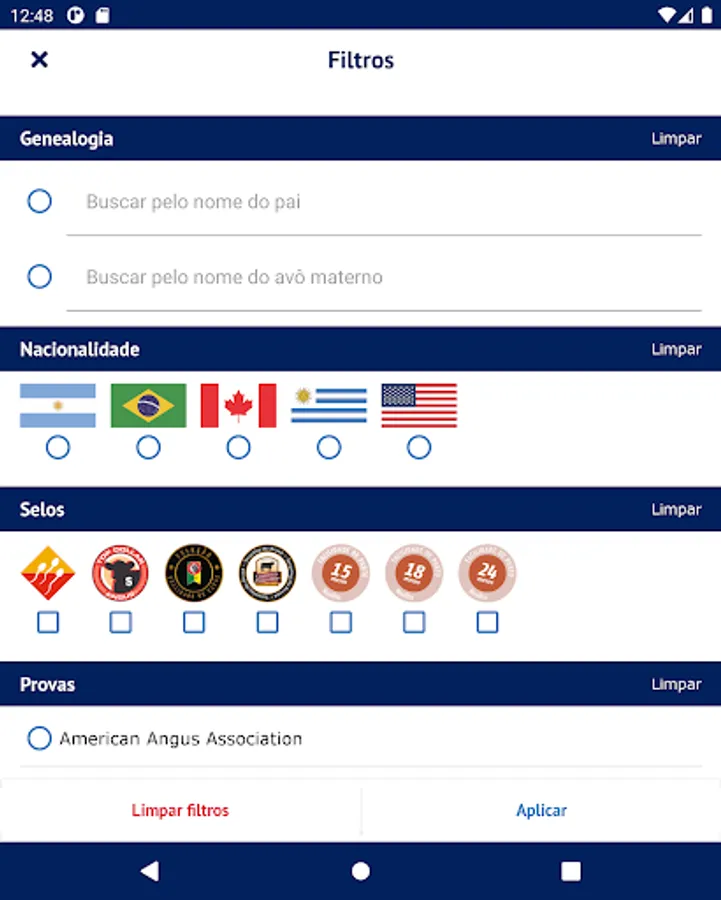Tap the Argentina flag icon
Image resolution: width=721 pixels, height=900 pixels.
58,405
